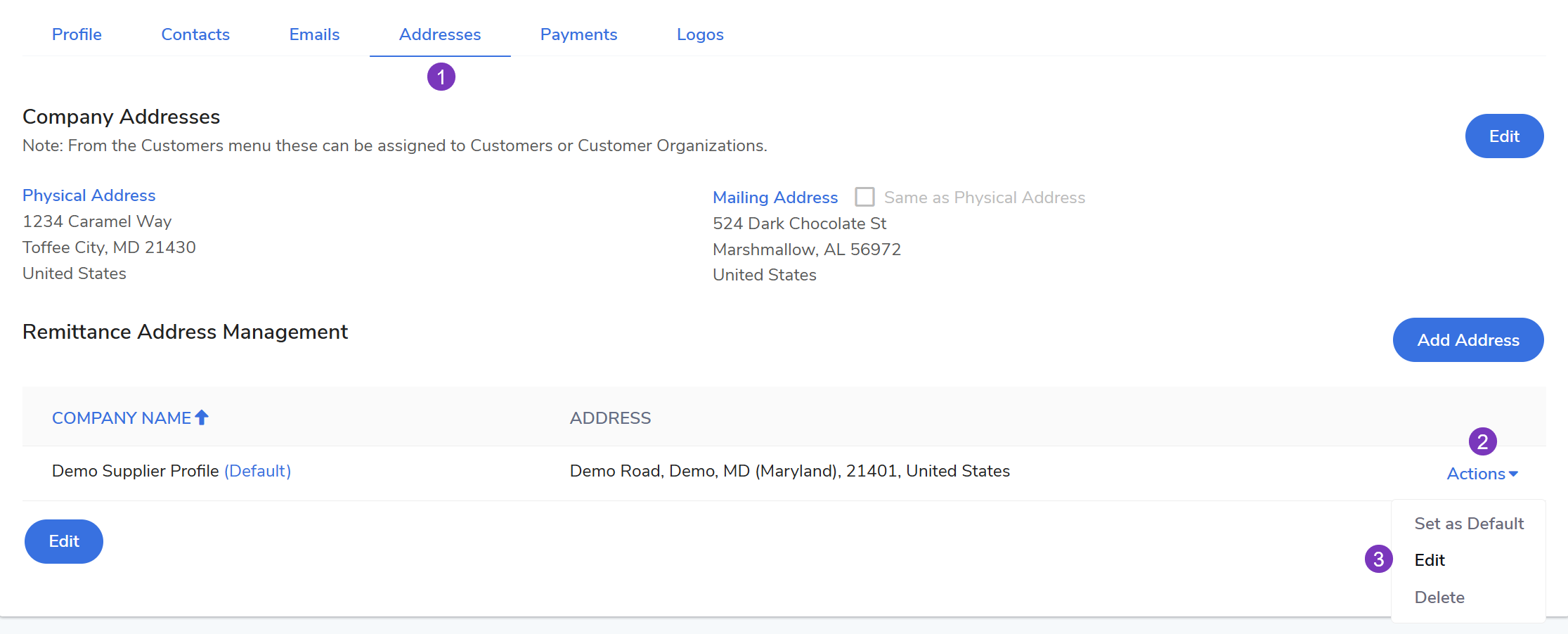Screen dimensions: 1568x634
Task: Click Edit button for Company Addresses
Action: click(1504, 136)
